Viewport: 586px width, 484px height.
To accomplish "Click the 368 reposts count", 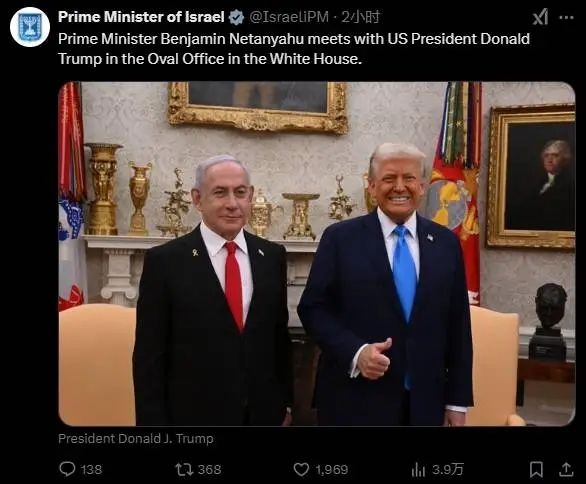I will [209, 469].
